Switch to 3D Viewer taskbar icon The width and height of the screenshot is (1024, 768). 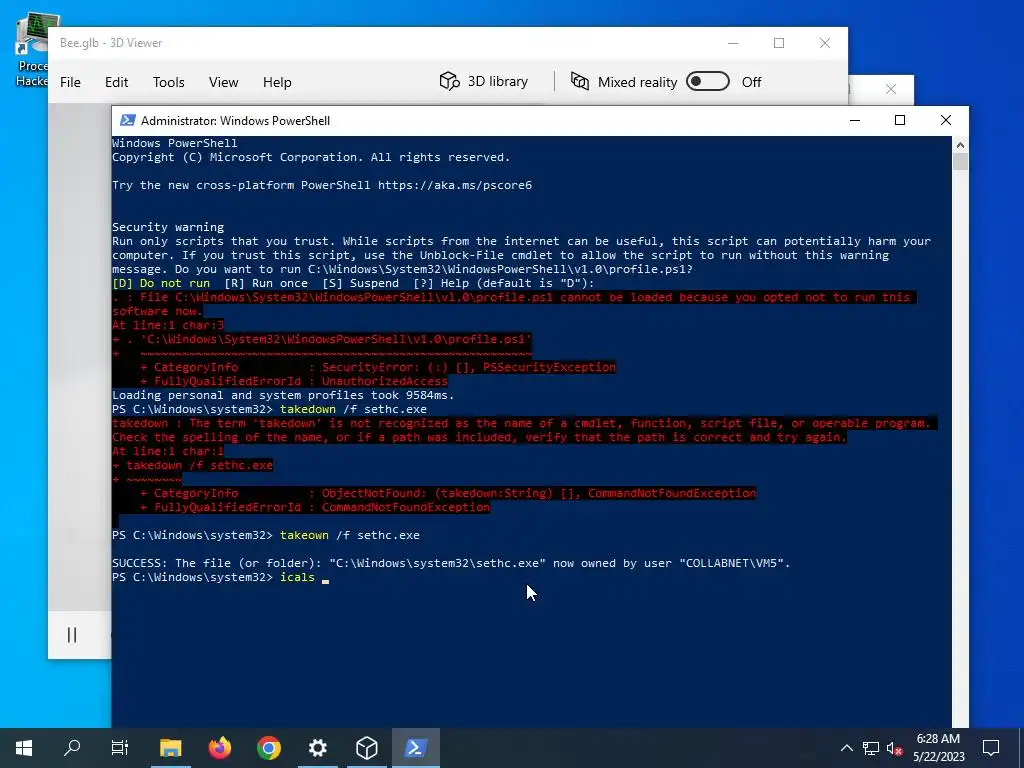click(366, 748)
